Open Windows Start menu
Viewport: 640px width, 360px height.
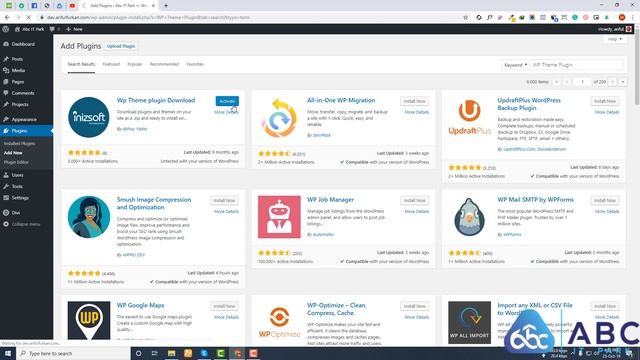tap(8, 353)
